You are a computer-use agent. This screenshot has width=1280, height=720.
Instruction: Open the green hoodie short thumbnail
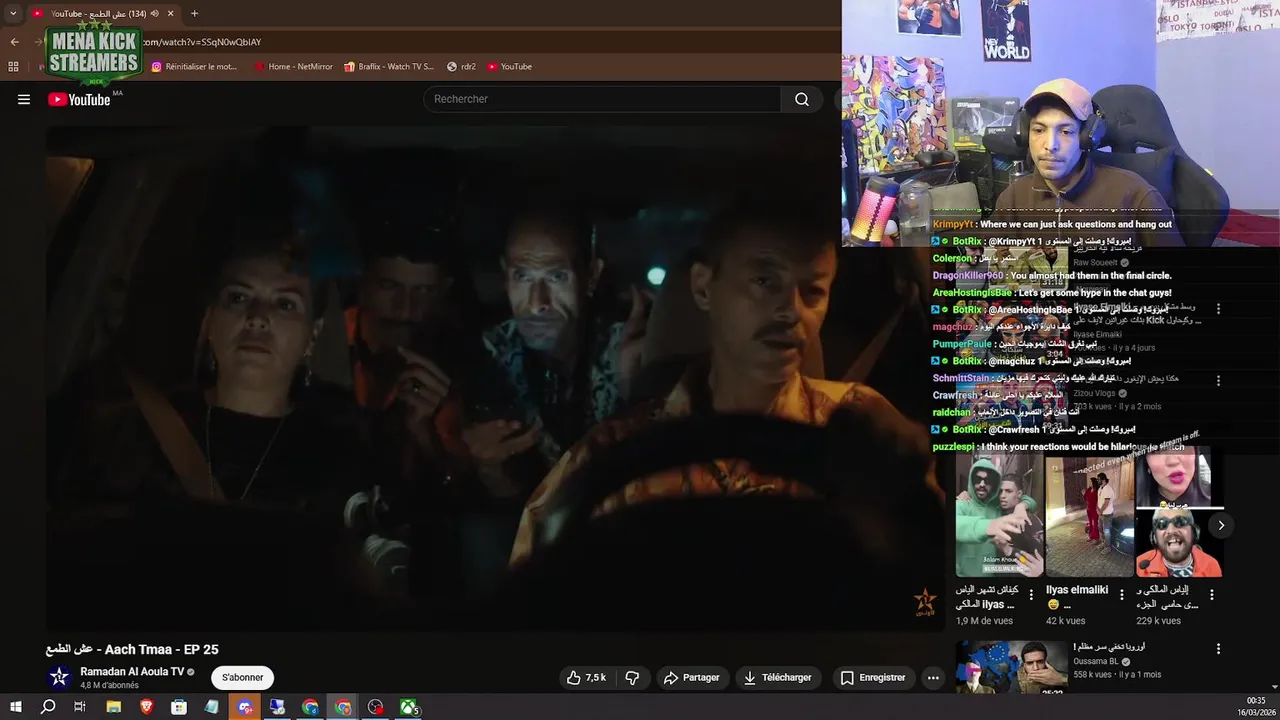pos(999,515)
